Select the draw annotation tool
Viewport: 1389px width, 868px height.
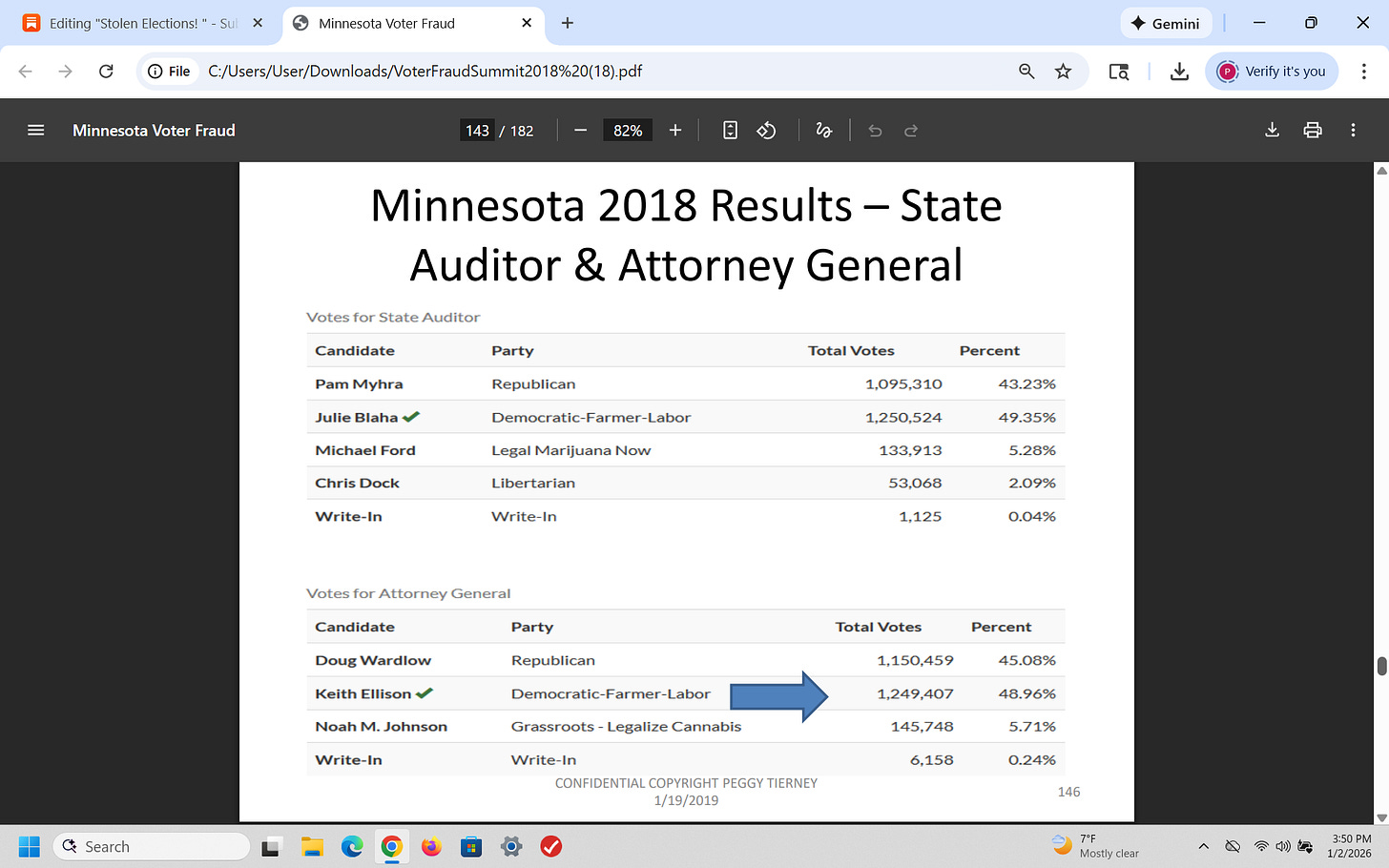pos(824,131)
